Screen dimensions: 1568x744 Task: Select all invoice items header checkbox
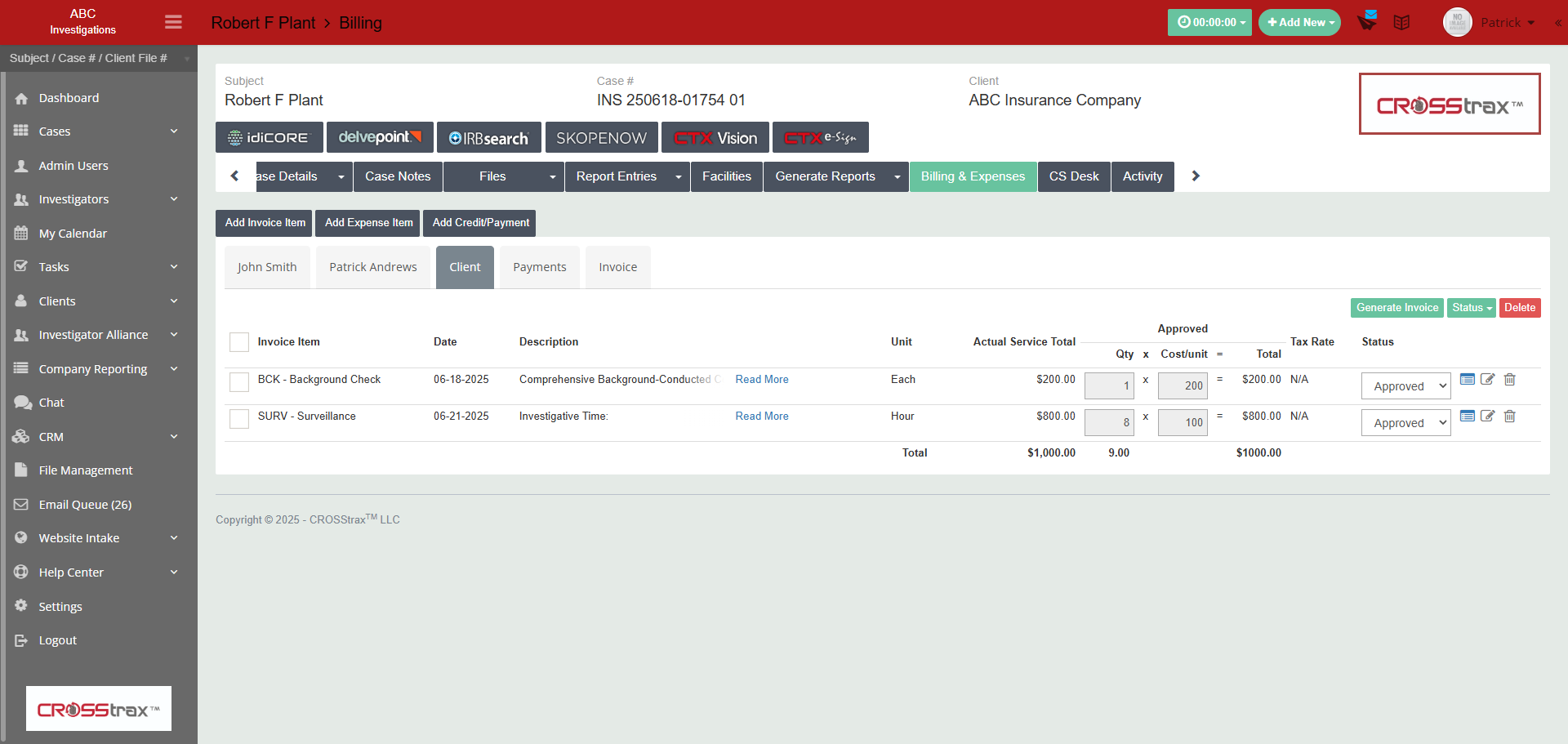click(x=239, y=342)
